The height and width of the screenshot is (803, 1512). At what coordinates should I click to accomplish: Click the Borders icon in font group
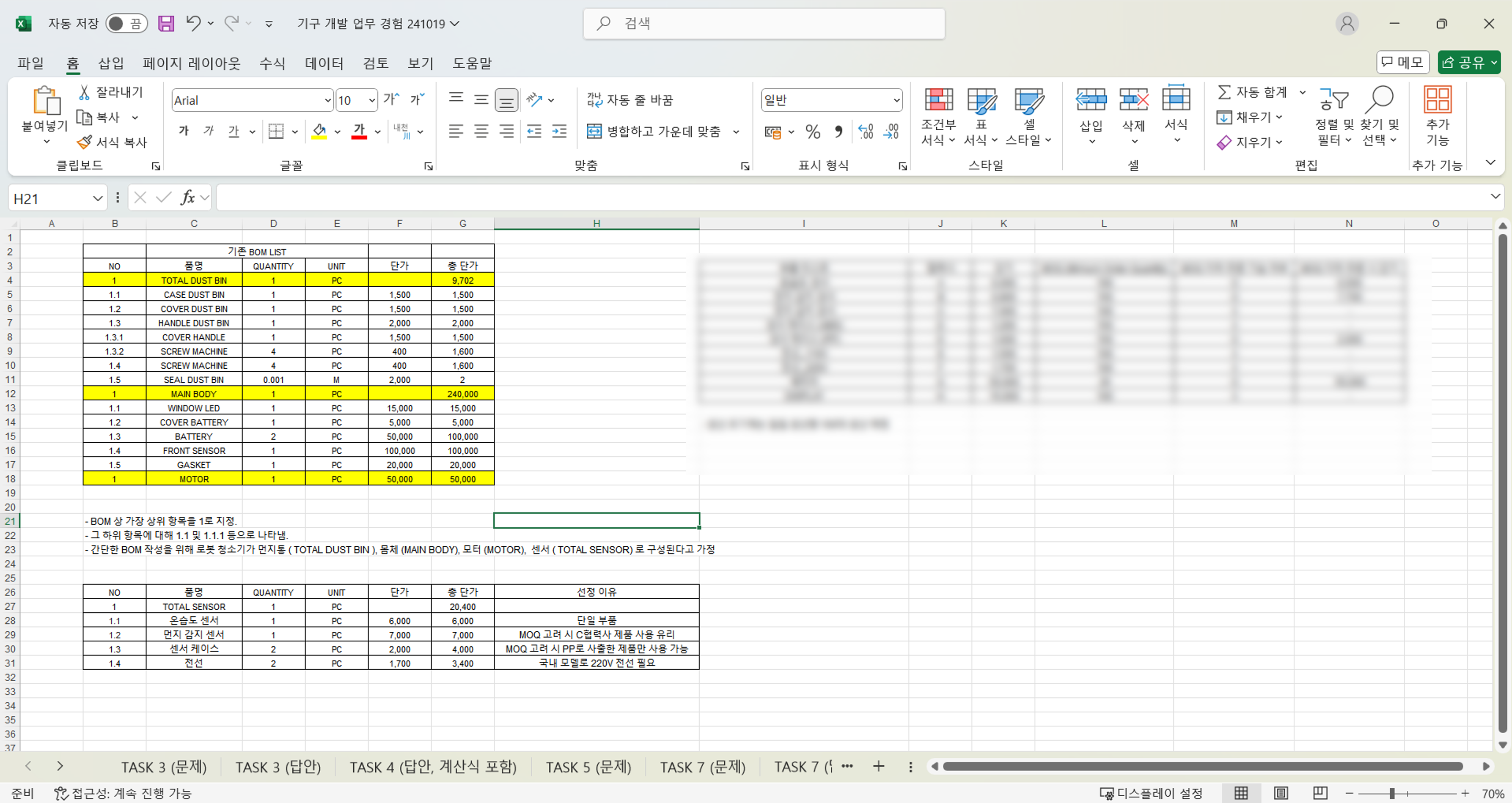[x=276, y=132]
